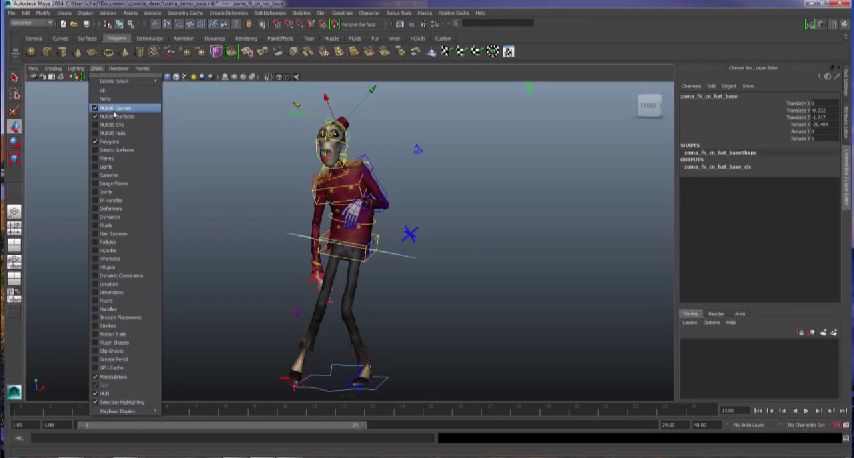Open the Render layer tab

(x=716, y=314)
